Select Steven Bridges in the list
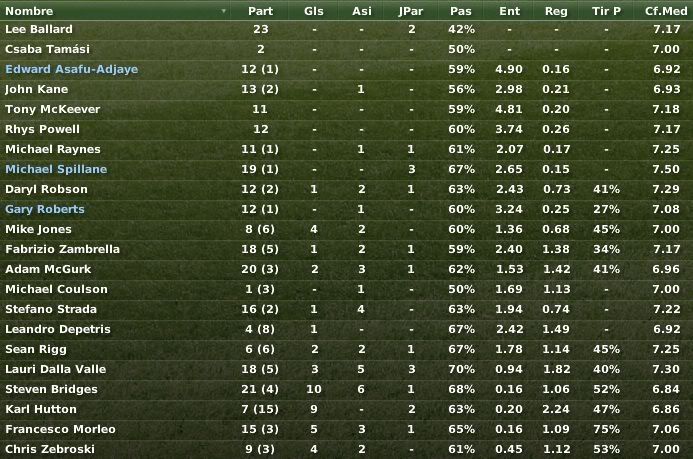The height and width of the screenshot is (459, 693). [346, 389]
